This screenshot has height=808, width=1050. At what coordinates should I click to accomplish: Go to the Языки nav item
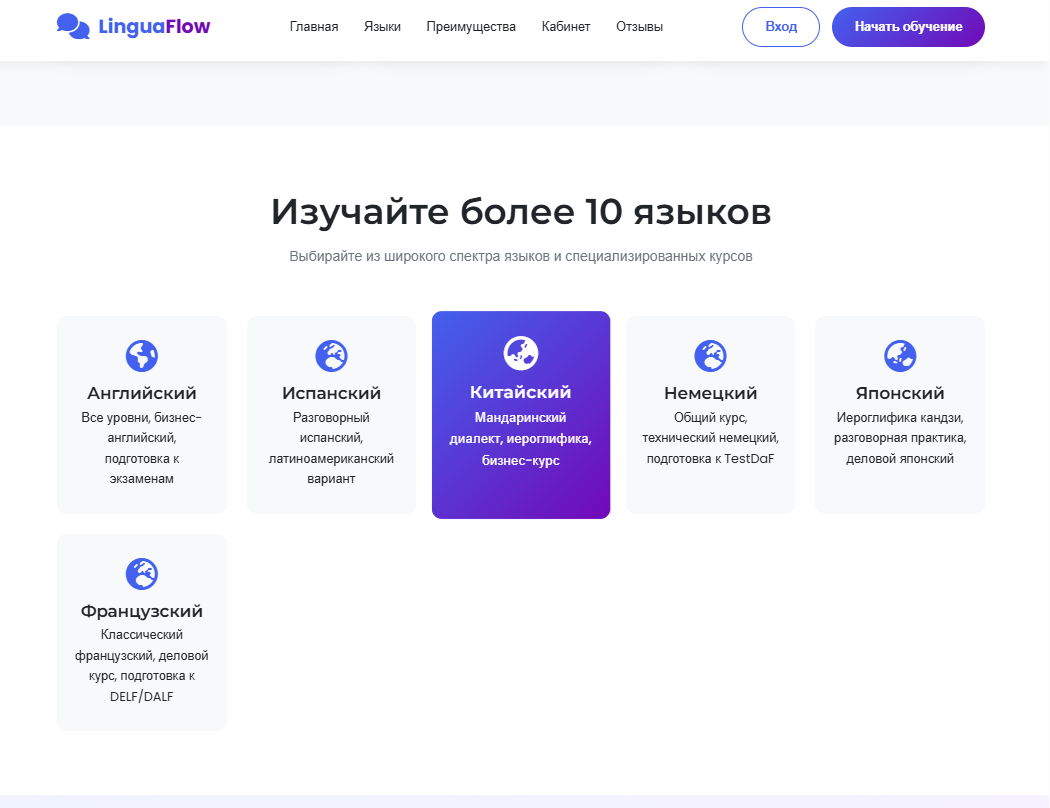[382, 27]
